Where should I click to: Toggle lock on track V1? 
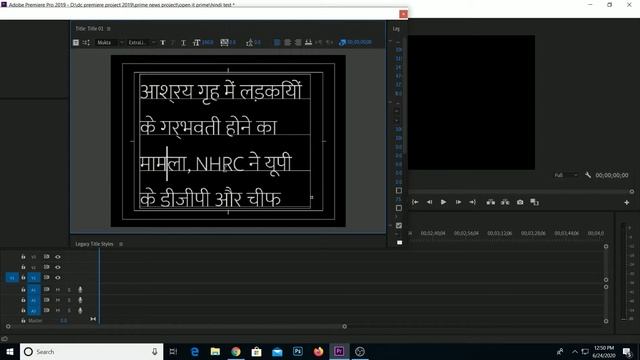[23, 278]
